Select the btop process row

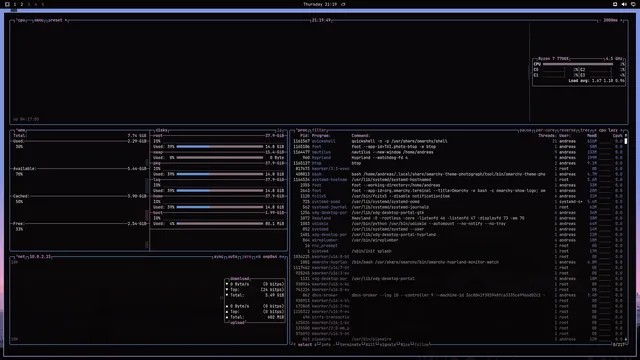pos(457,163)
